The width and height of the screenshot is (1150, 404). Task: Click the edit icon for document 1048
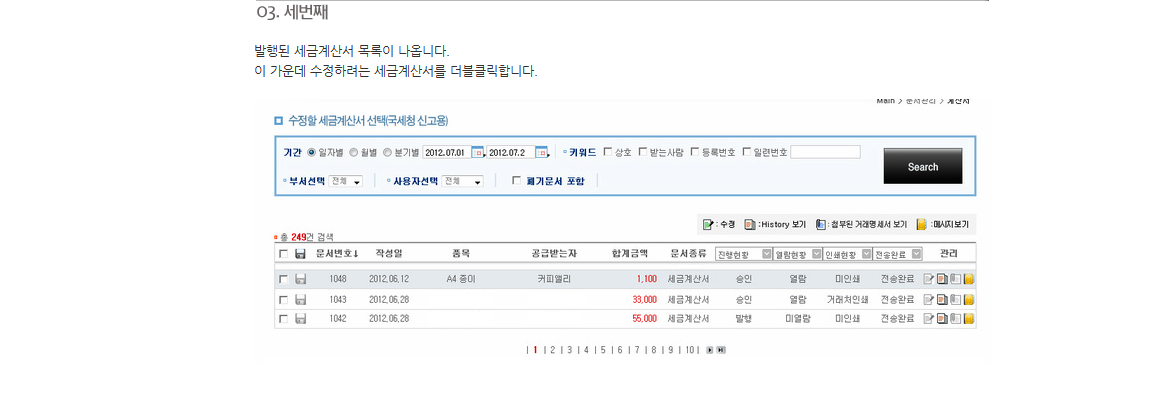pos(929,279)
